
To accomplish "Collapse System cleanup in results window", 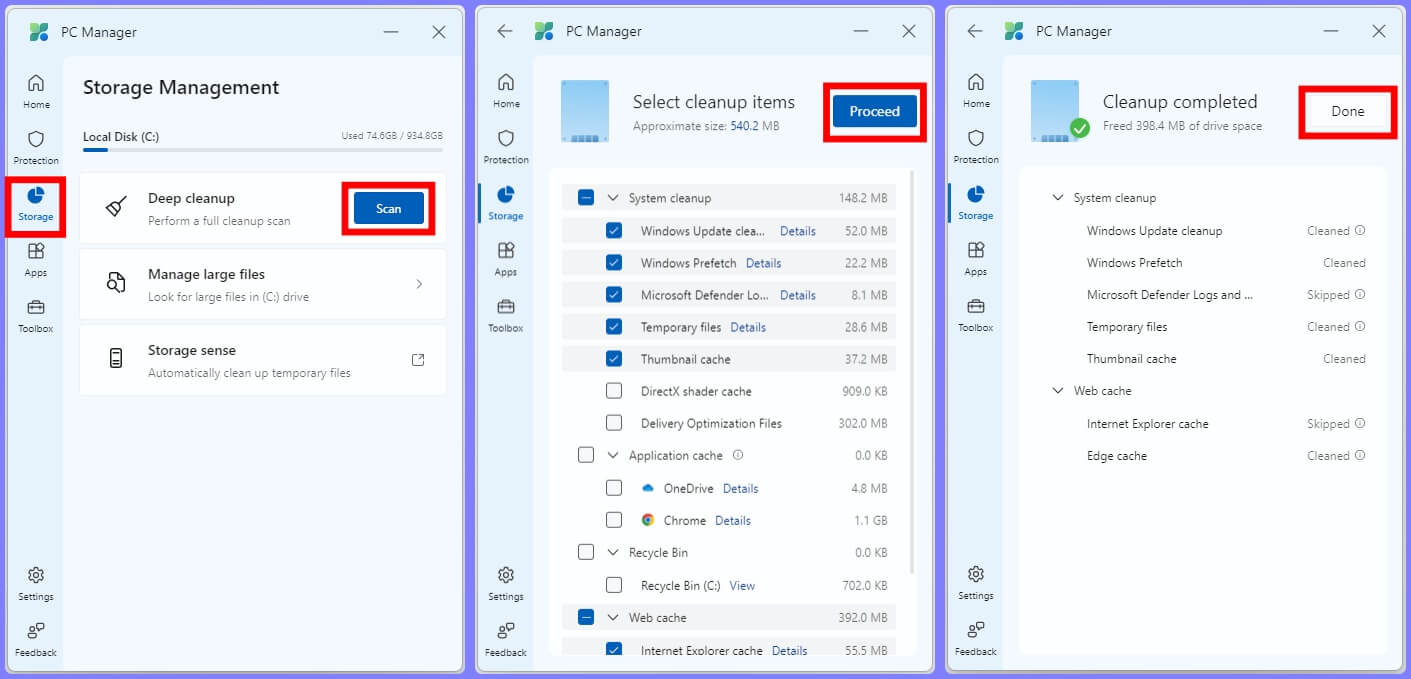I will [x=1058, y=198].
